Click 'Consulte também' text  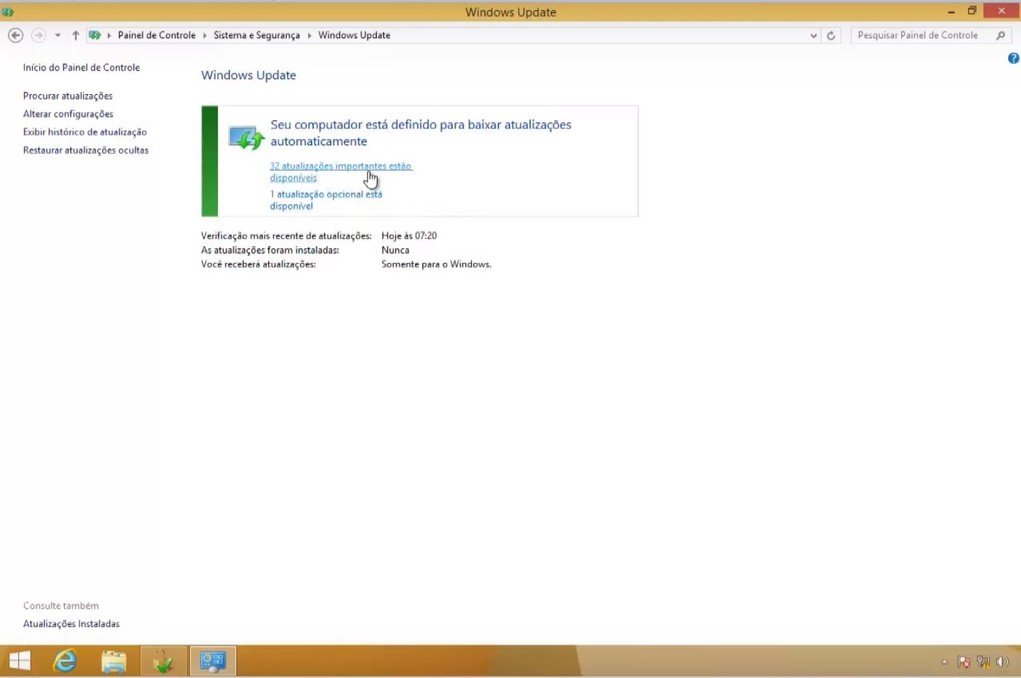tap(61, 606)
